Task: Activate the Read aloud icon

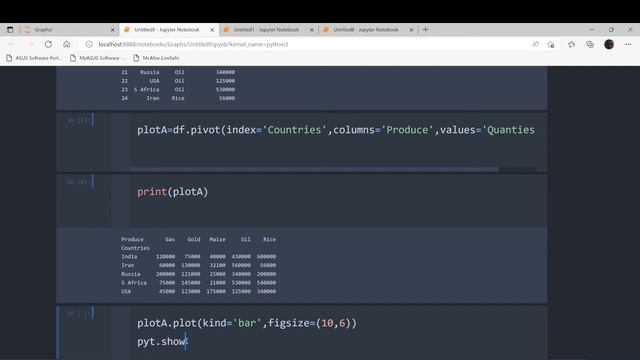Action: coord(535,44)
